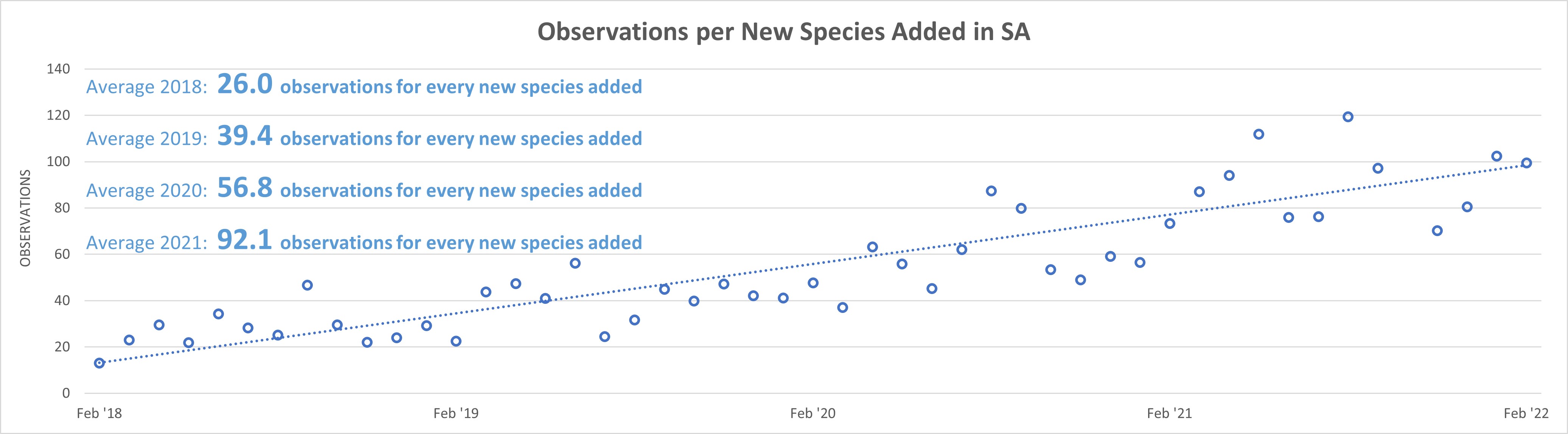Click the Feb '18 x-axis label
The width and height of the screenshot is (1568, 434).
coord(99,414)
